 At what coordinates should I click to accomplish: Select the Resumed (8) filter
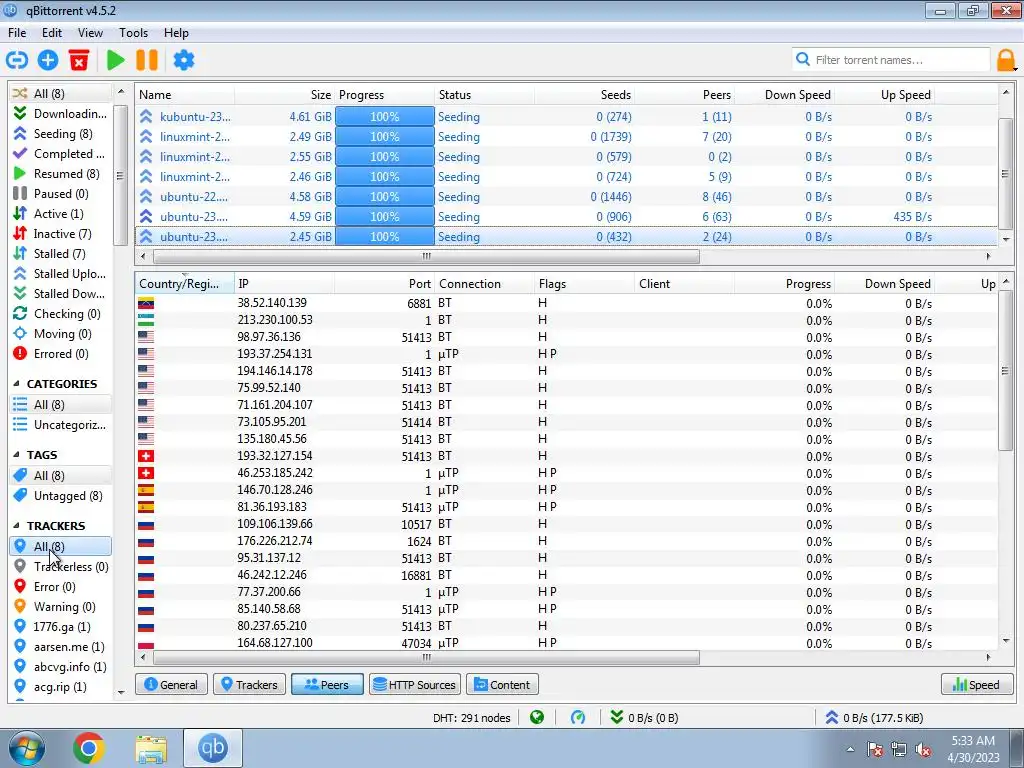pyautogui.click(x=60, y=174)
